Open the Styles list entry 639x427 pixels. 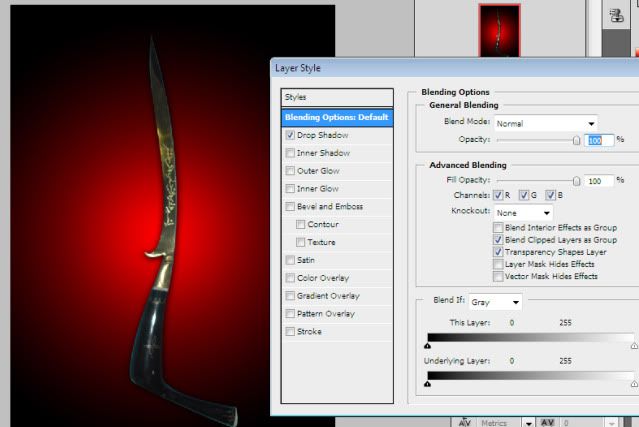(337, 97)
